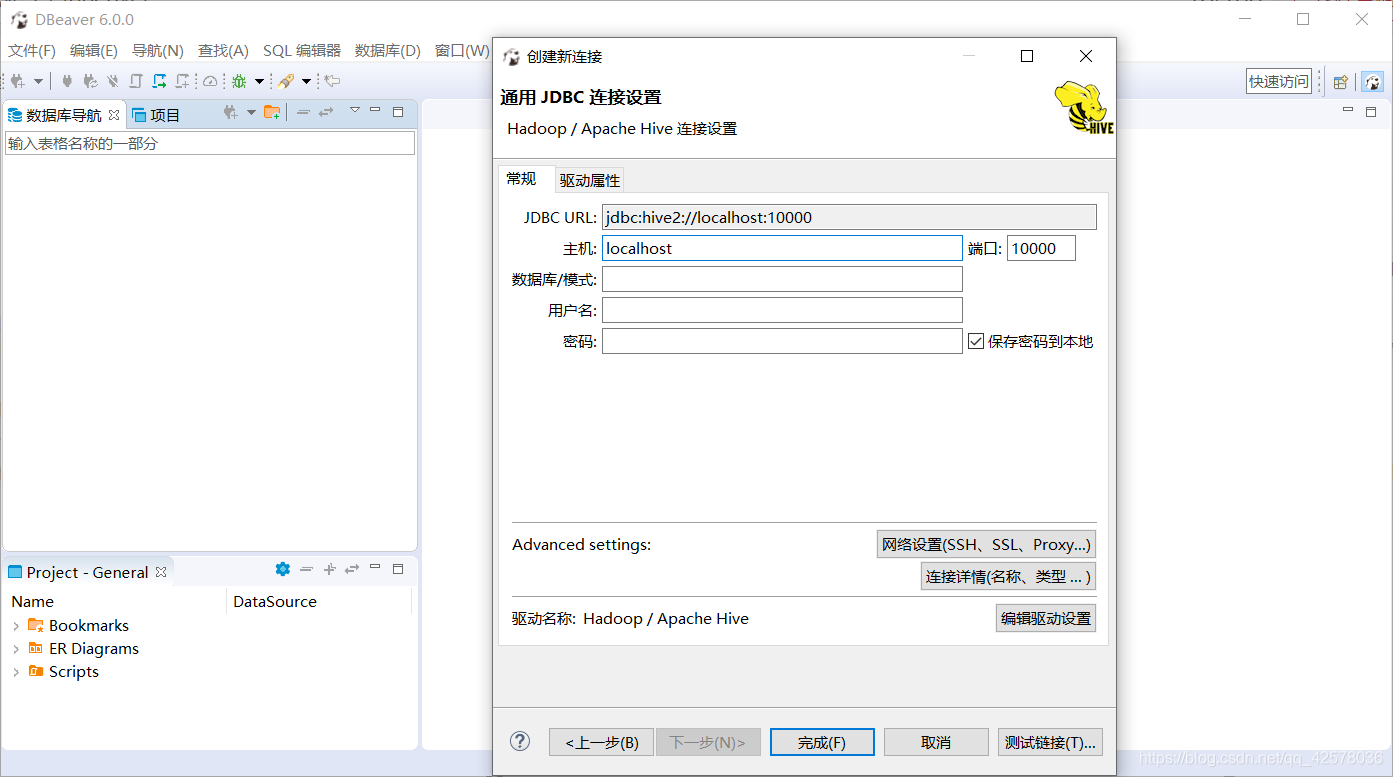Click the Rollback transaction icon in toolbar
Screen dimensions: 1393x777
click(182, 81)
